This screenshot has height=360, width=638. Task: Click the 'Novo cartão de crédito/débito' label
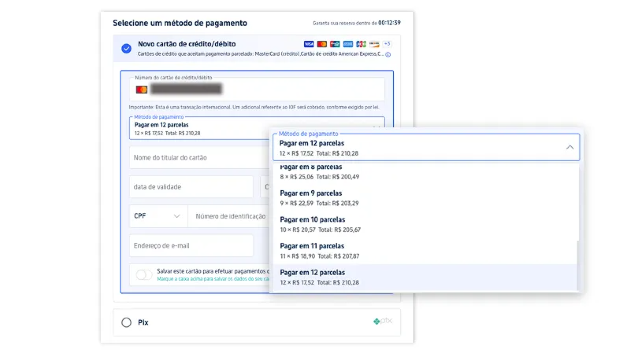187,44
